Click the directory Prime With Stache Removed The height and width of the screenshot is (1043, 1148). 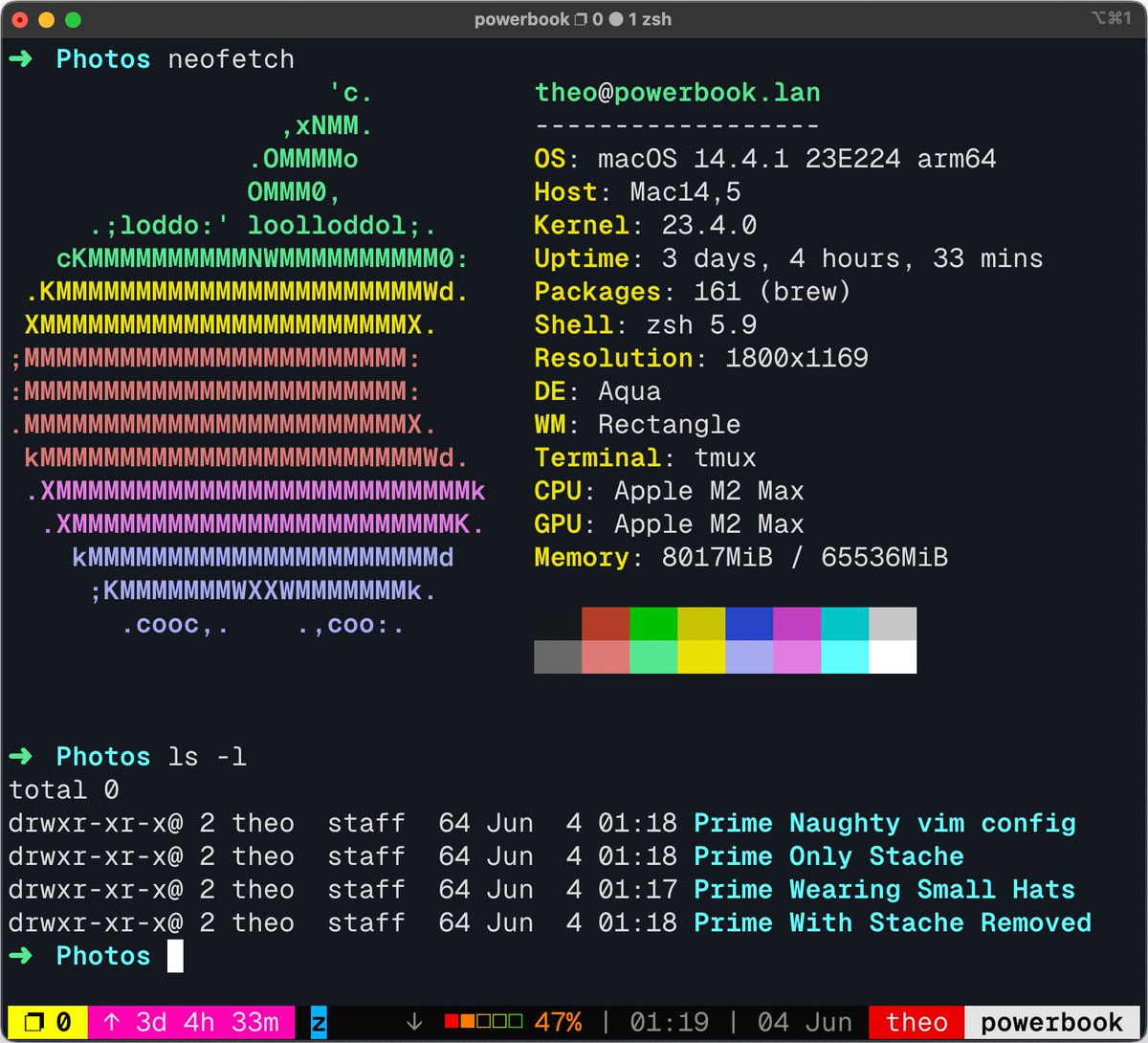(893, 923)
